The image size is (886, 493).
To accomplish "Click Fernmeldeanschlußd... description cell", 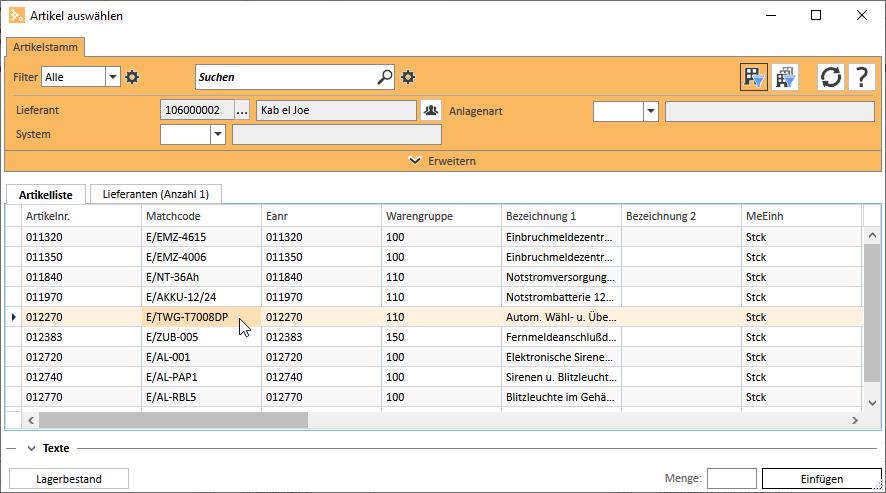I will point(561,337).
